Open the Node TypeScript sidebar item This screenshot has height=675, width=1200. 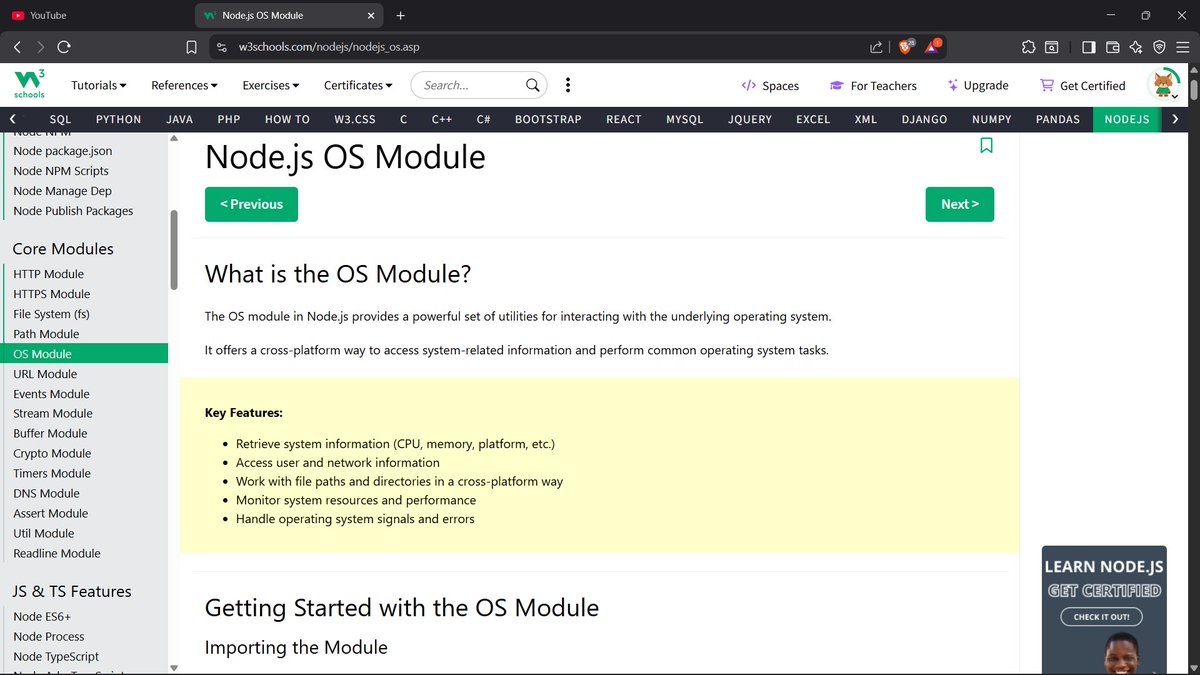click(x=56, y=657)
